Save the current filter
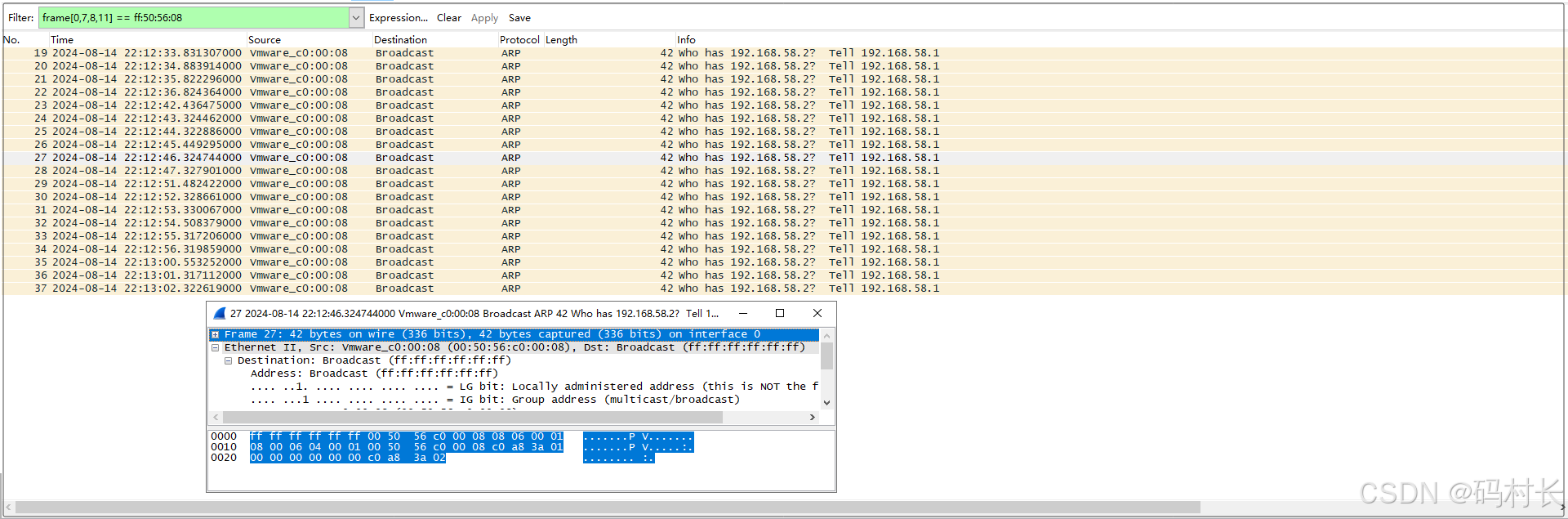 519,17
